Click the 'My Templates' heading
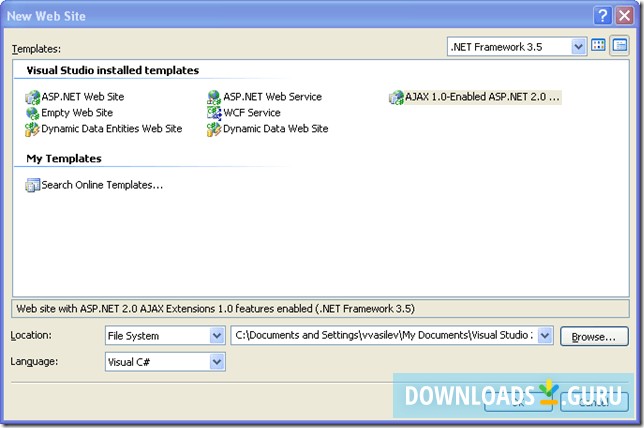The width and height of the screenshot is (644, 428). [x=64, y=159]
